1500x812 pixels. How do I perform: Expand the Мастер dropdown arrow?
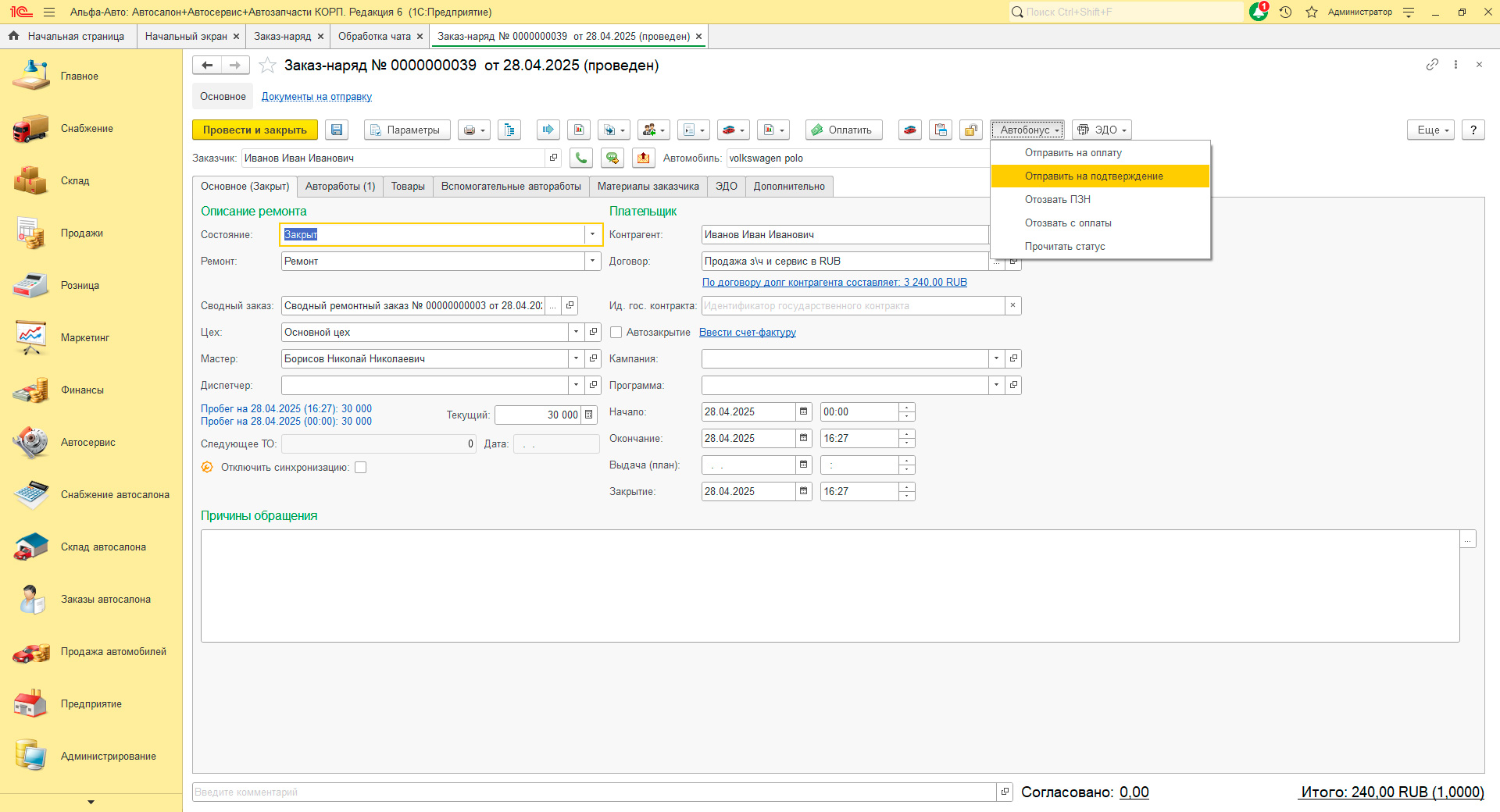coord(576,358)
